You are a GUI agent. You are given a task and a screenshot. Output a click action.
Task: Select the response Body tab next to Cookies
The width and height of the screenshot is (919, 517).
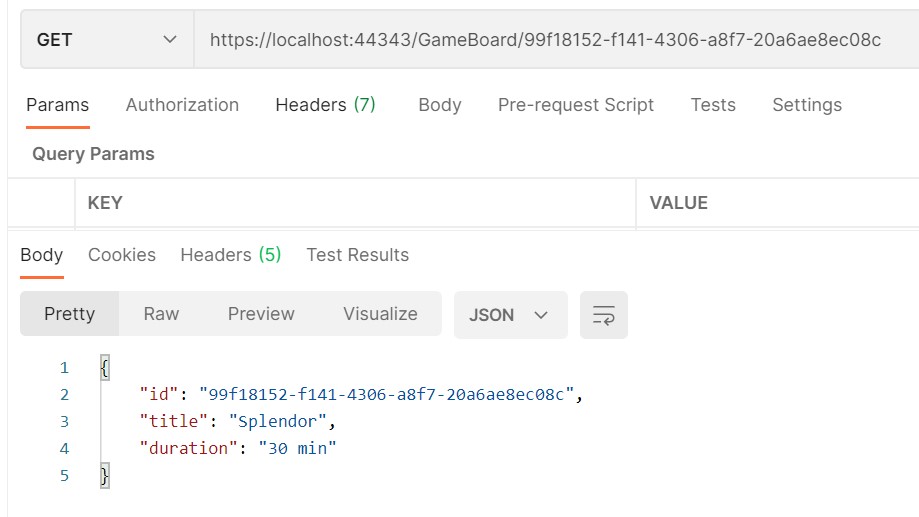(41, 255)
